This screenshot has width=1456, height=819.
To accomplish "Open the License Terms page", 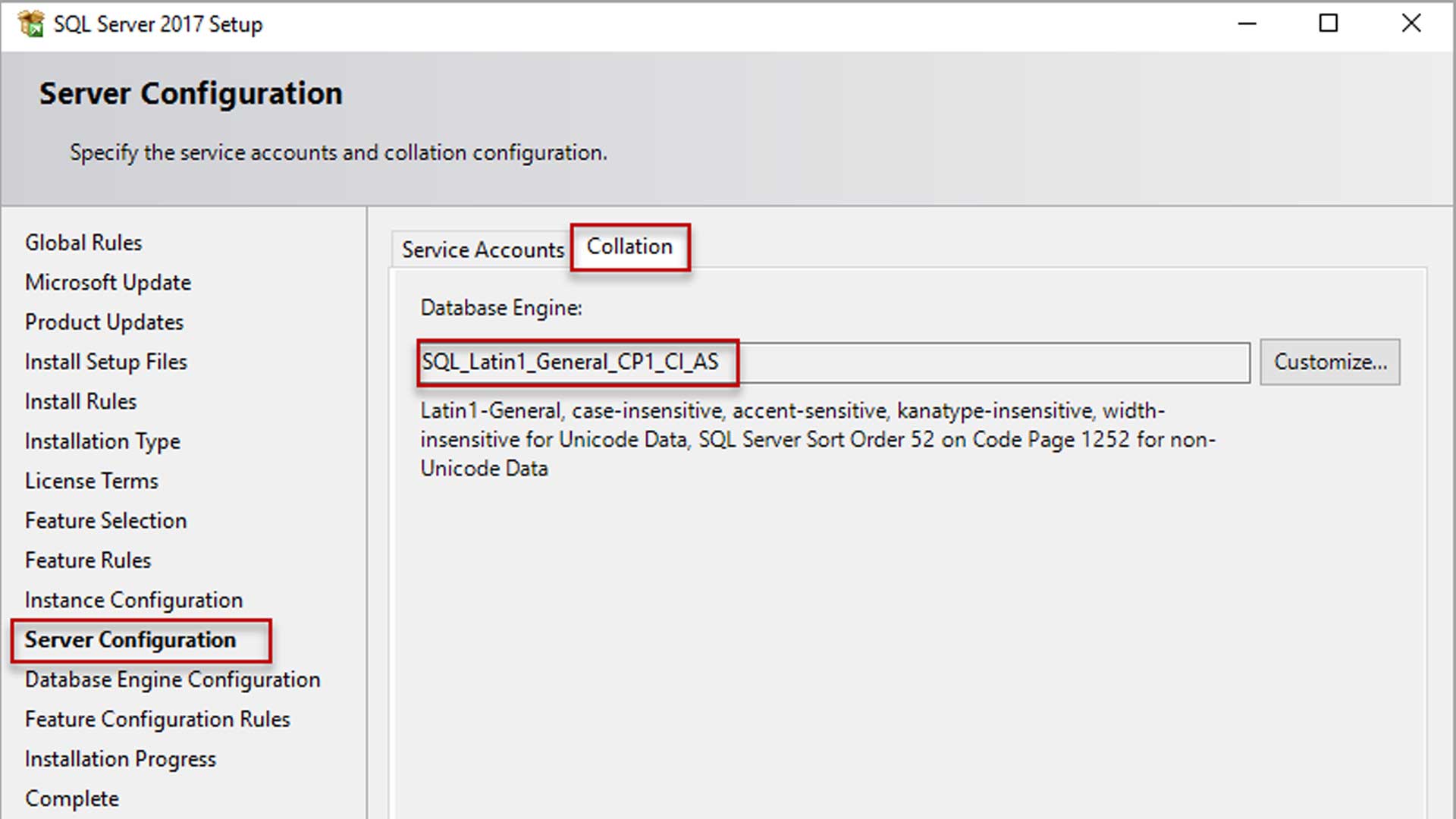I will (x=91, y=480).
